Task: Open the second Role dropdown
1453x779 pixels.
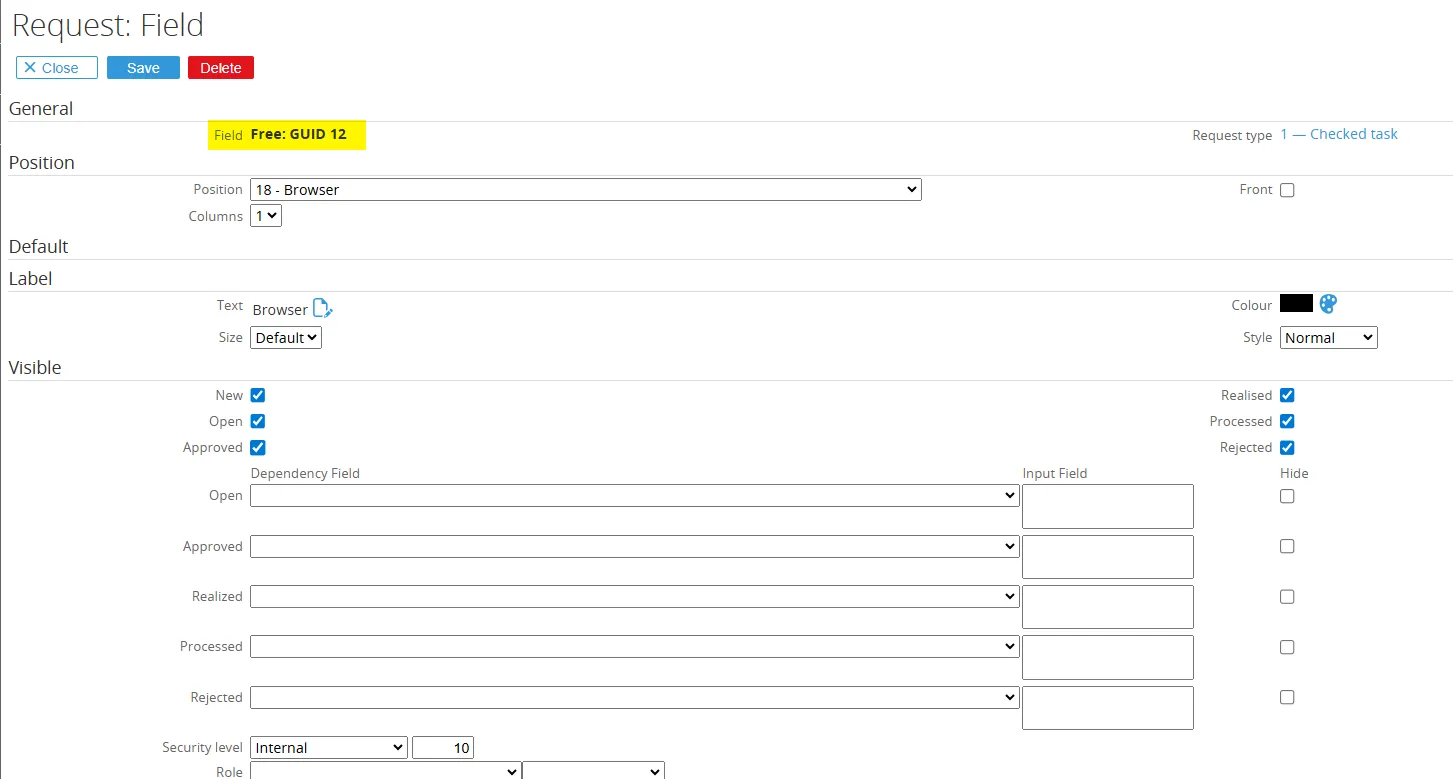Action: pos(593,771)
